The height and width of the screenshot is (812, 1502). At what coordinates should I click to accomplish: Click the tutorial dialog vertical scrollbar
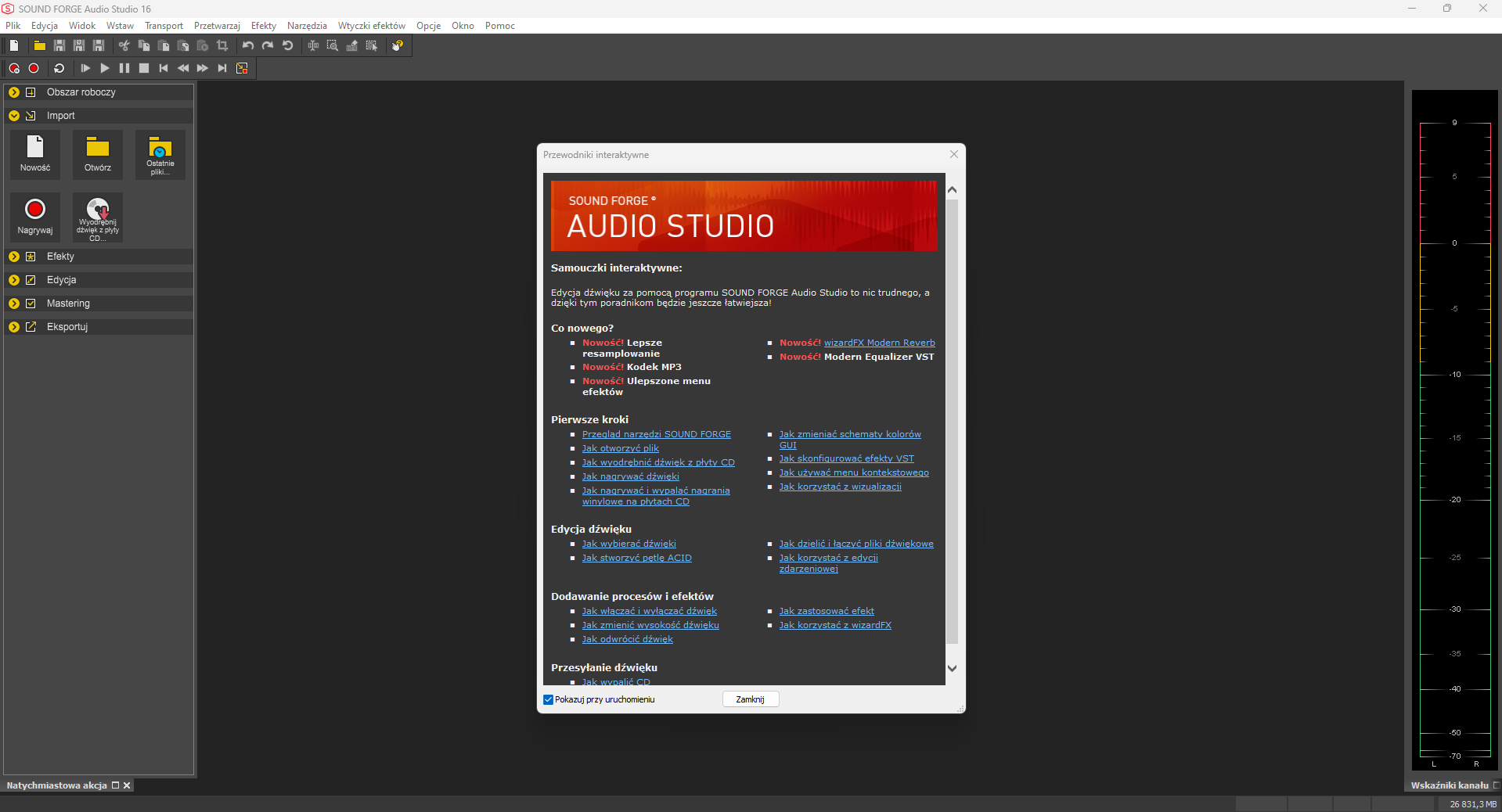point(952,422)
